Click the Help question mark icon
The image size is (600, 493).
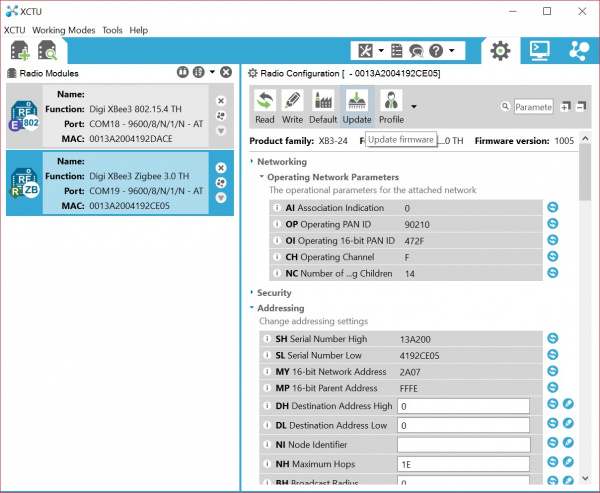436,51
